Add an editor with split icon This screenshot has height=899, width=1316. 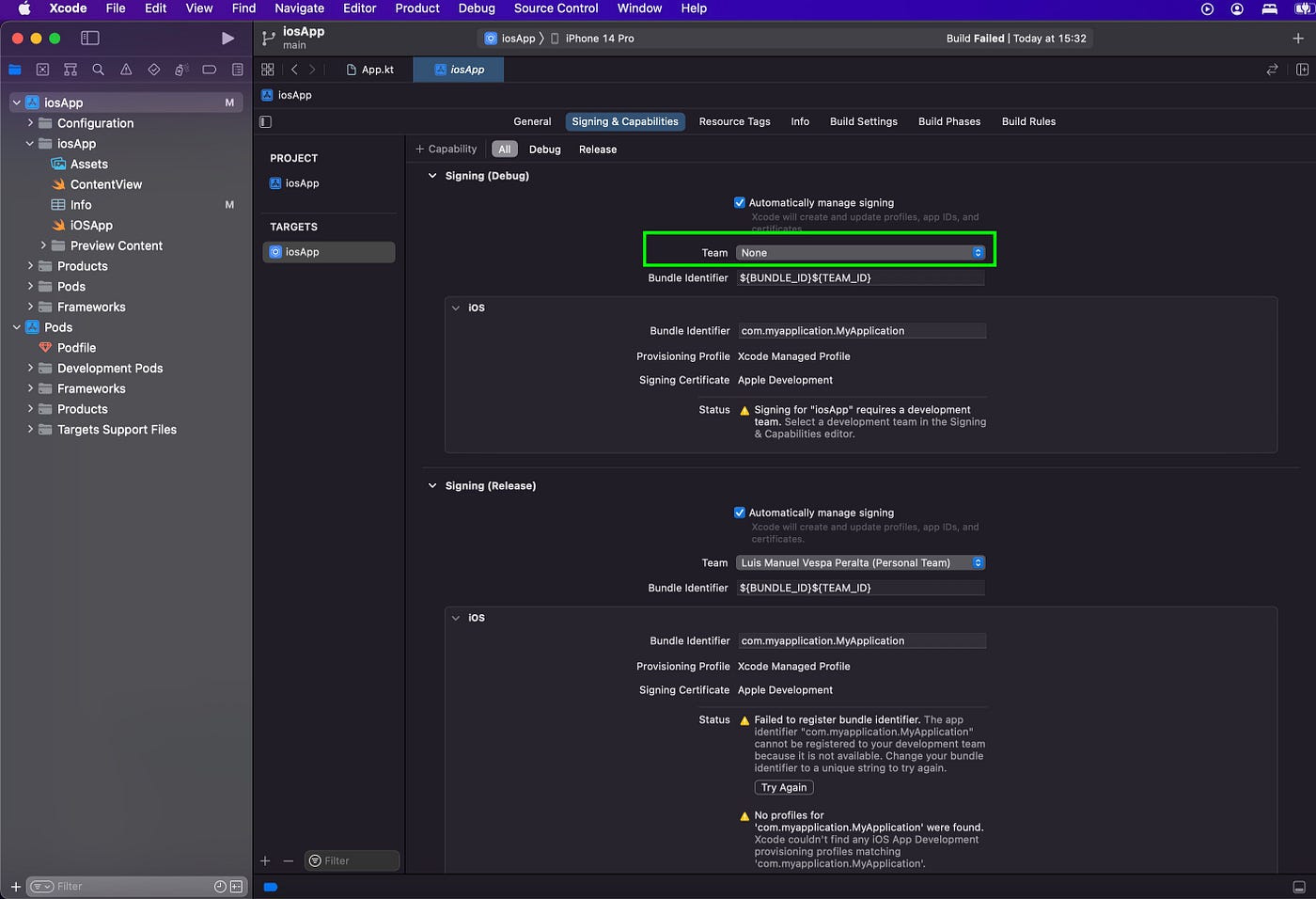pyautogui.click(x=1302, y=70)
